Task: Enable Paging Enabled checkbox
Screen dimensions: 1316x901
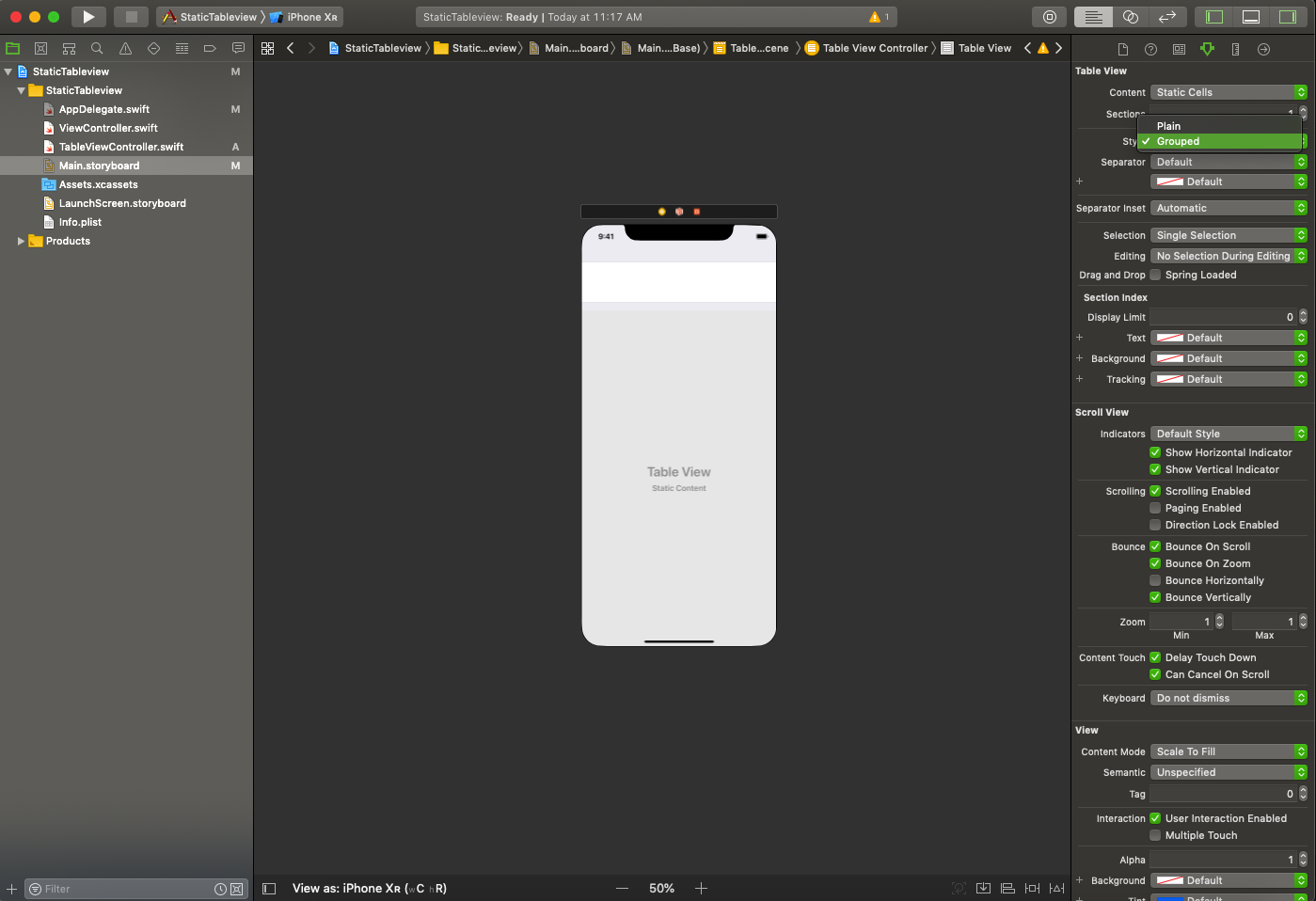Action: tap(1155, 508)
